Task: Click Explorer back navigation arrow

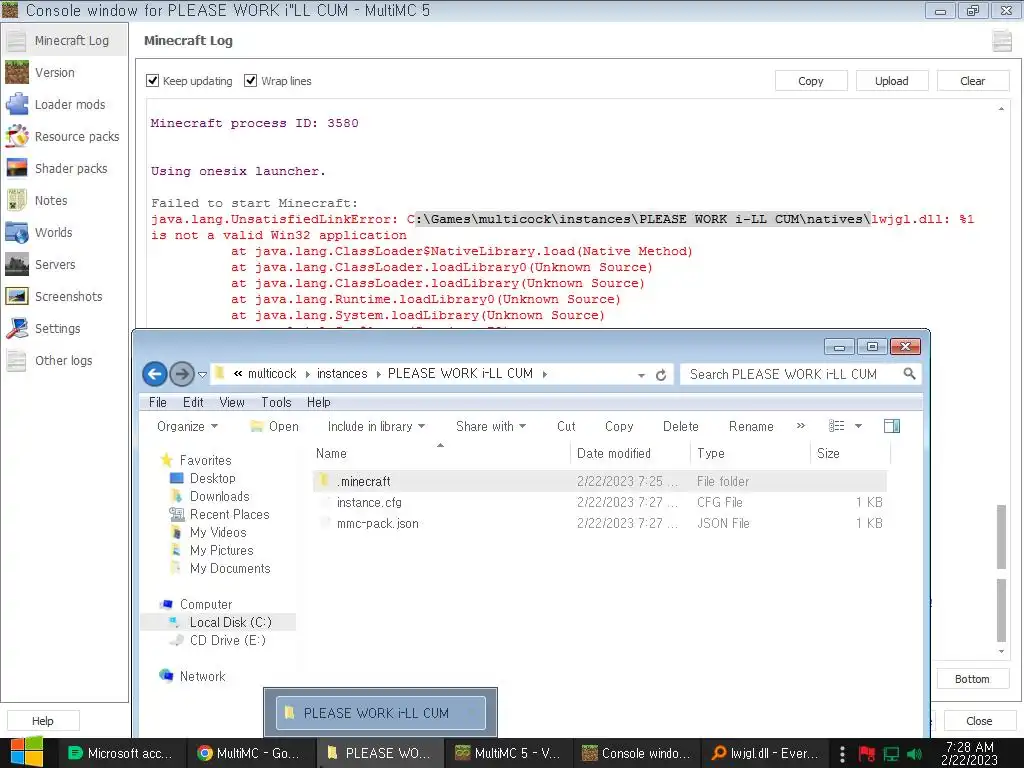Action: [x=155, y=374]
